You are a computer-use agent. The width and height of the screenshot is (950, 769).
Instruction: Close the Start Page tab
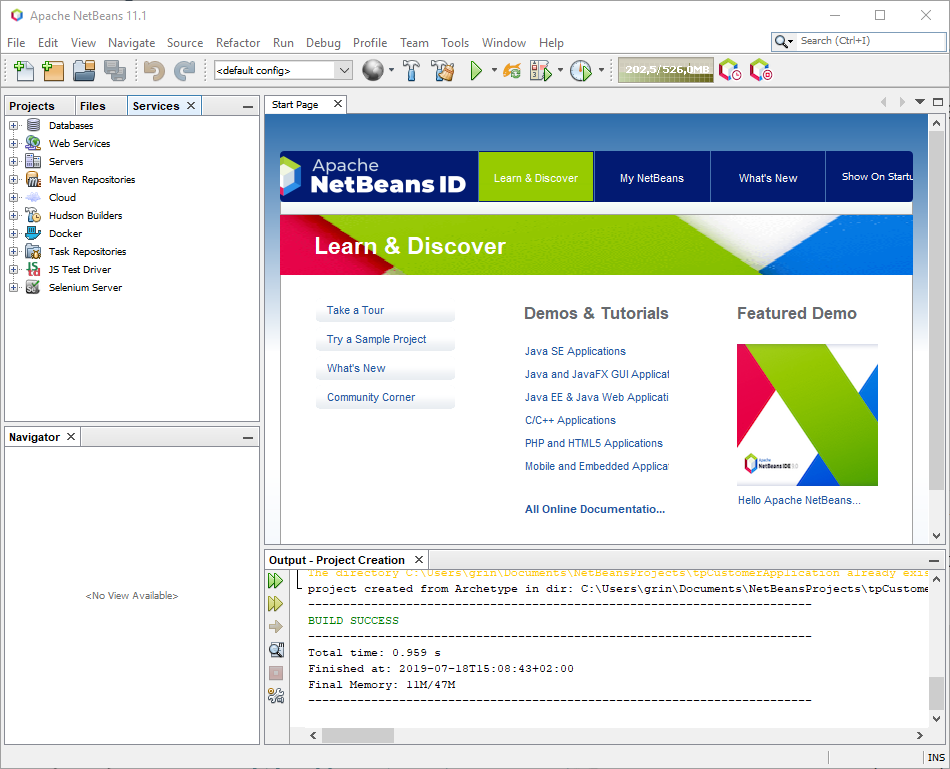[338, 104]
